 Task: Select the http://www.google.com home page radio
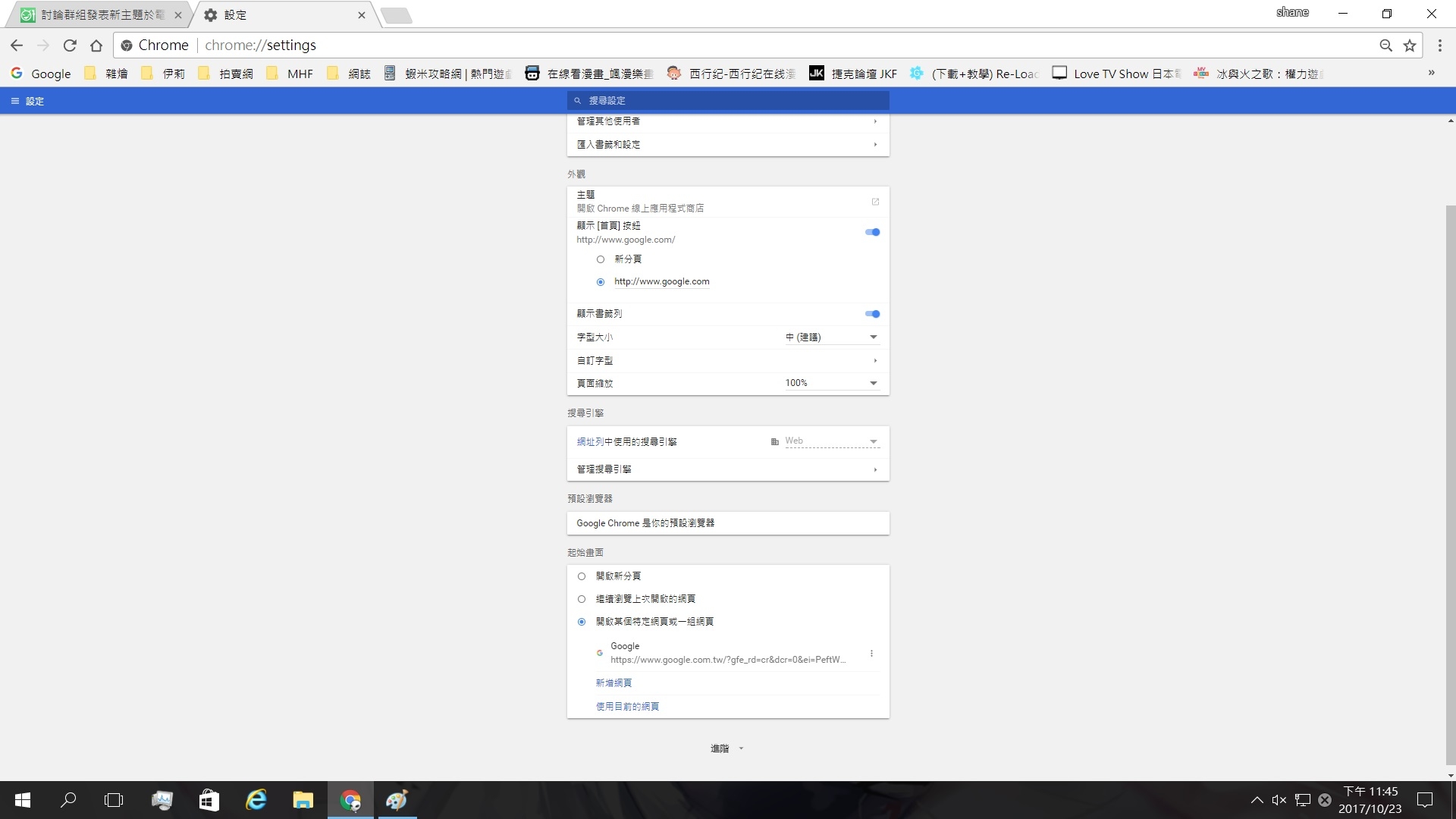pos(601,282)
